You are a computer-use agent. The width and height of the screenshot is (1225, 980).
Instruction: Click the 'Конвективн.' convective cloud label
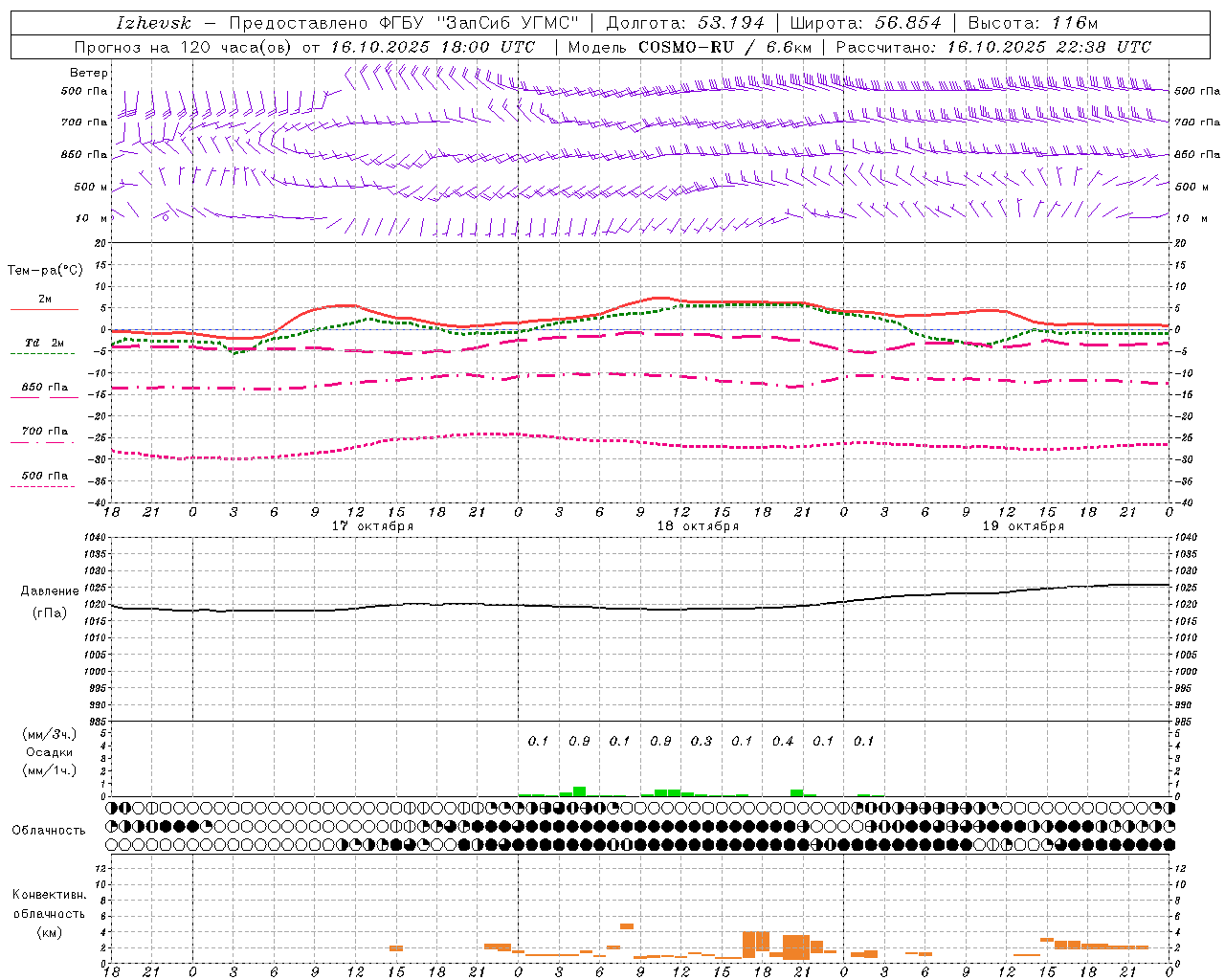pos(49,895)
